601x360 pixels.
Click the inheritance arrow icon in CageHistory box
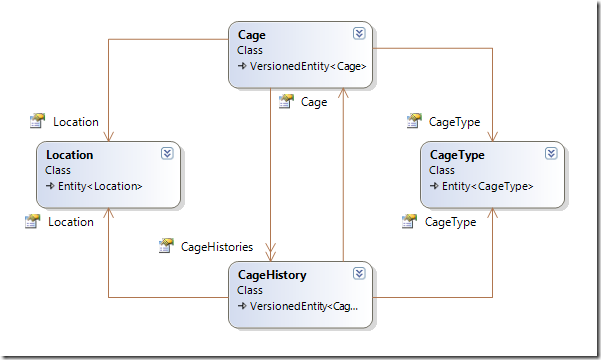click(x=242, y=306)
